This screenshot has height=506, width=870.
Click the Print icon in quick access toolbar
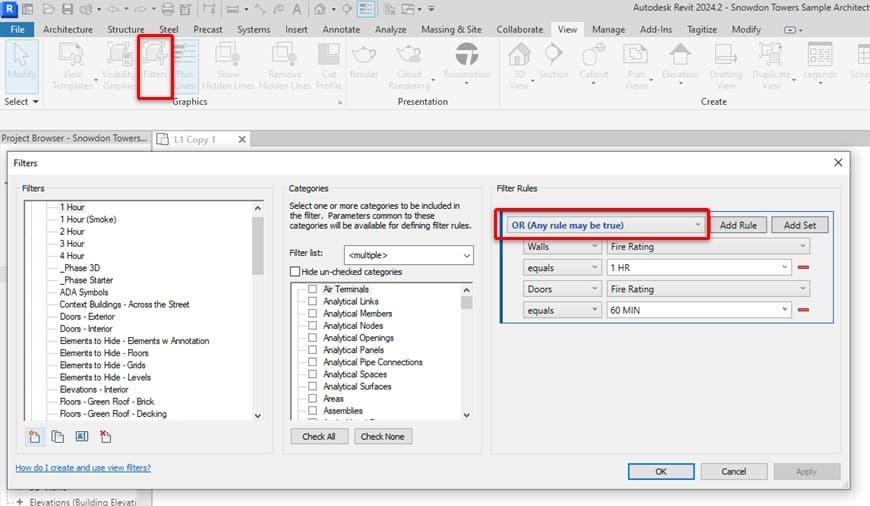click(x=168, y=9)
